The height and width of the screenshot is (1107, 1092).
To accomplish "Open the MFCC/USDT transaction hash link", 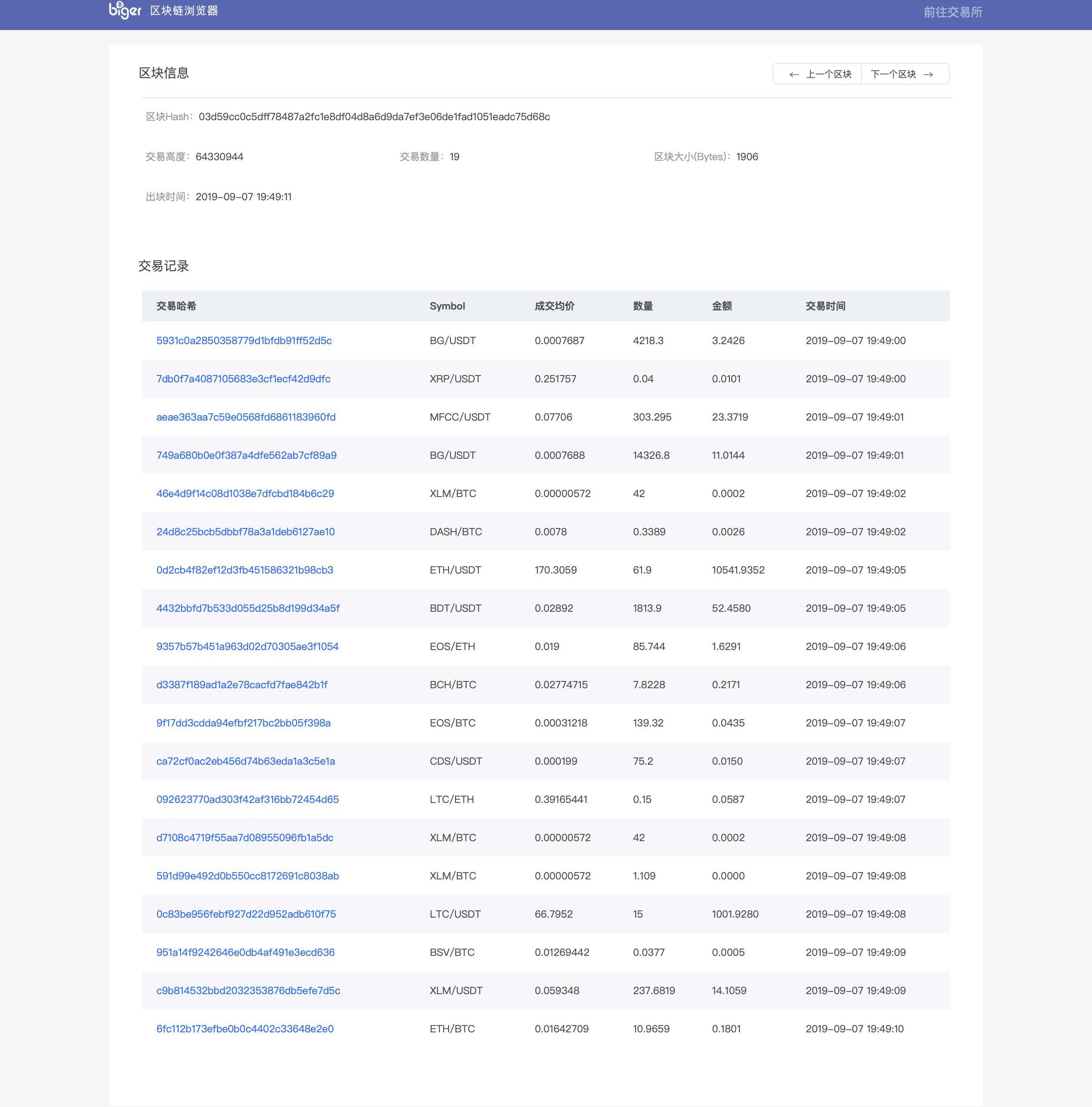I will tap(246, 417).
